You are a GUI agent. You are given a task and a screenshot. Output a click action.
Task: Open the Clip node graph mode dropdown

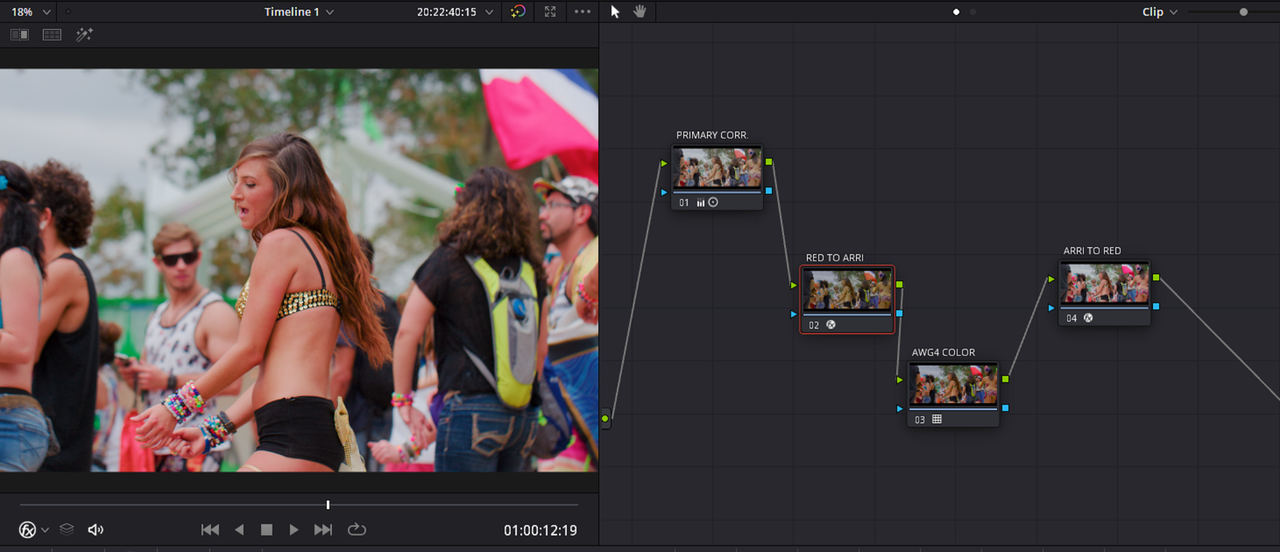1160,12
